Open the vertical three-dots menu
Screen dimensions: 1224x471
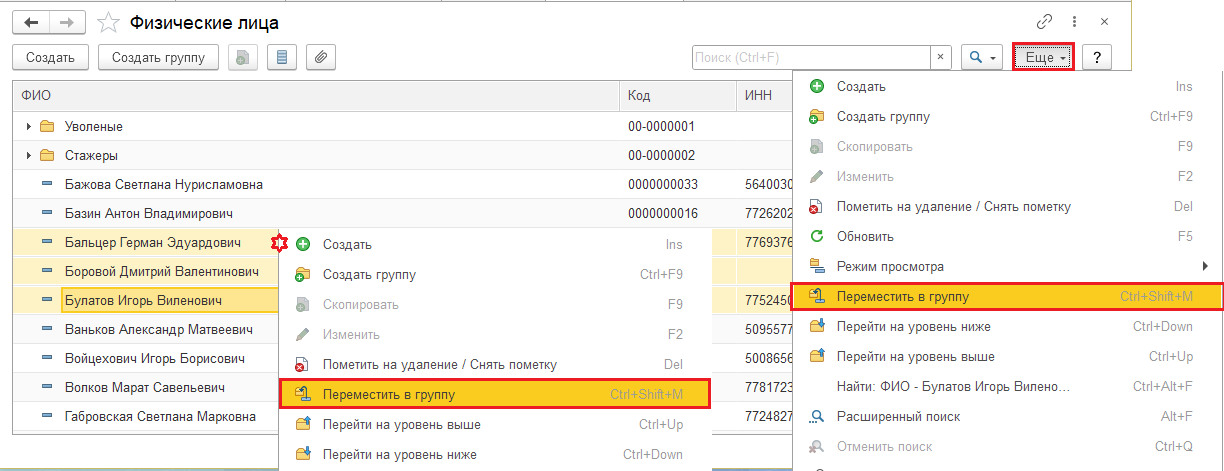coord(1075,21)
